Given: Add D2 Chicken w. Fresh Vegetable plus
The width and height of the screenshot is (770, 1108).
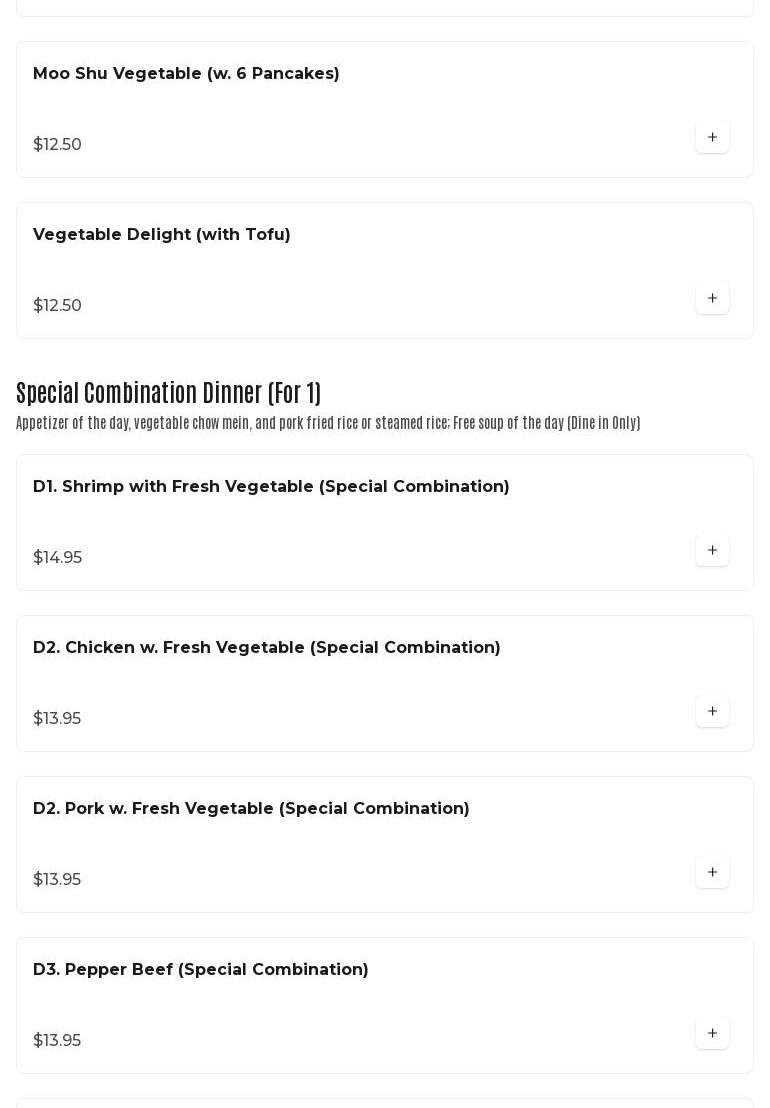Looking at the screenshot, I should 712,712.
